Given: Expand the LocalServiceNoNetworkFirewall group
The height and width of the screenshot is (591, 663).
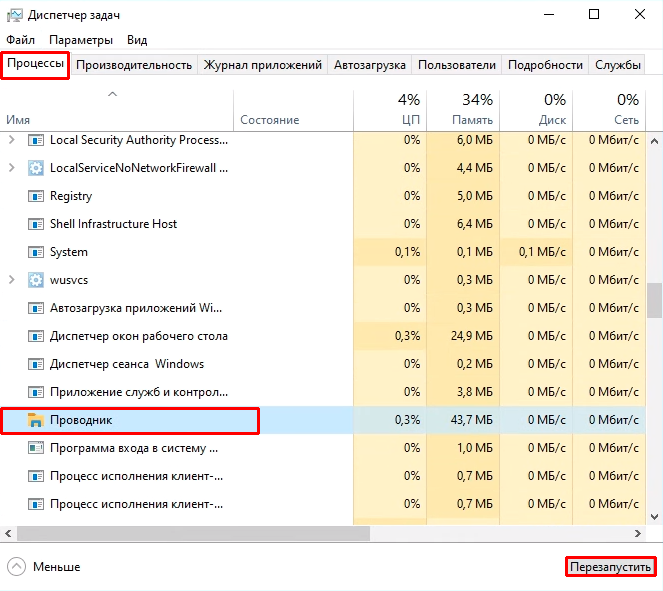Looking at the screenshot, I should pyautogui.click(x=12, y=168).
